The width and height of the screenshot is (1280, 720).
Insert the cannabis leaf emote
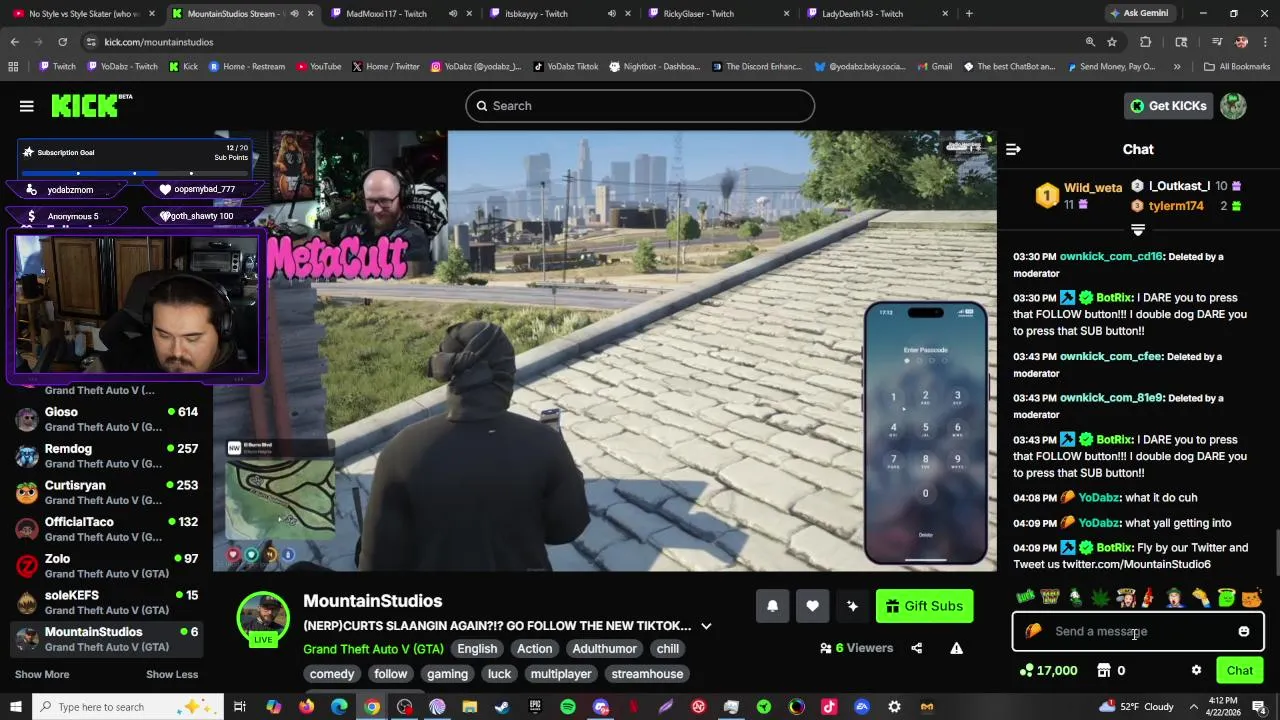pos(1100,598)
